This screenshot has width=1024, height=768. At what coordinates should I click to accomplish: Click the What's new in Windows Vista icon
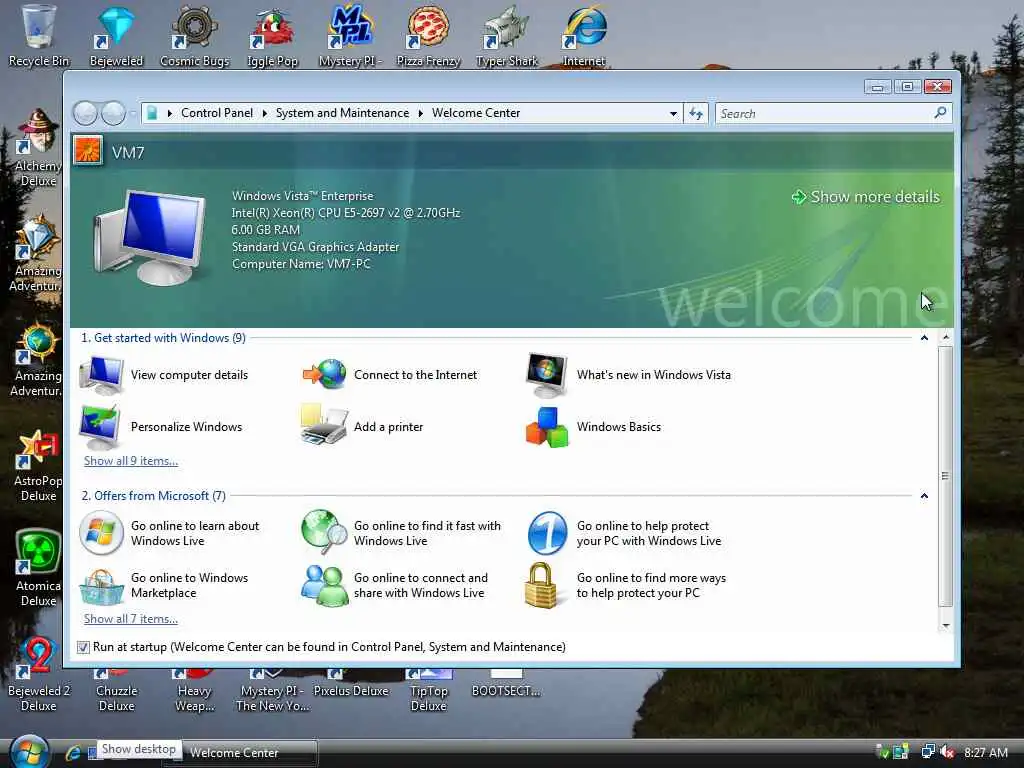click(x=547, y=375)
